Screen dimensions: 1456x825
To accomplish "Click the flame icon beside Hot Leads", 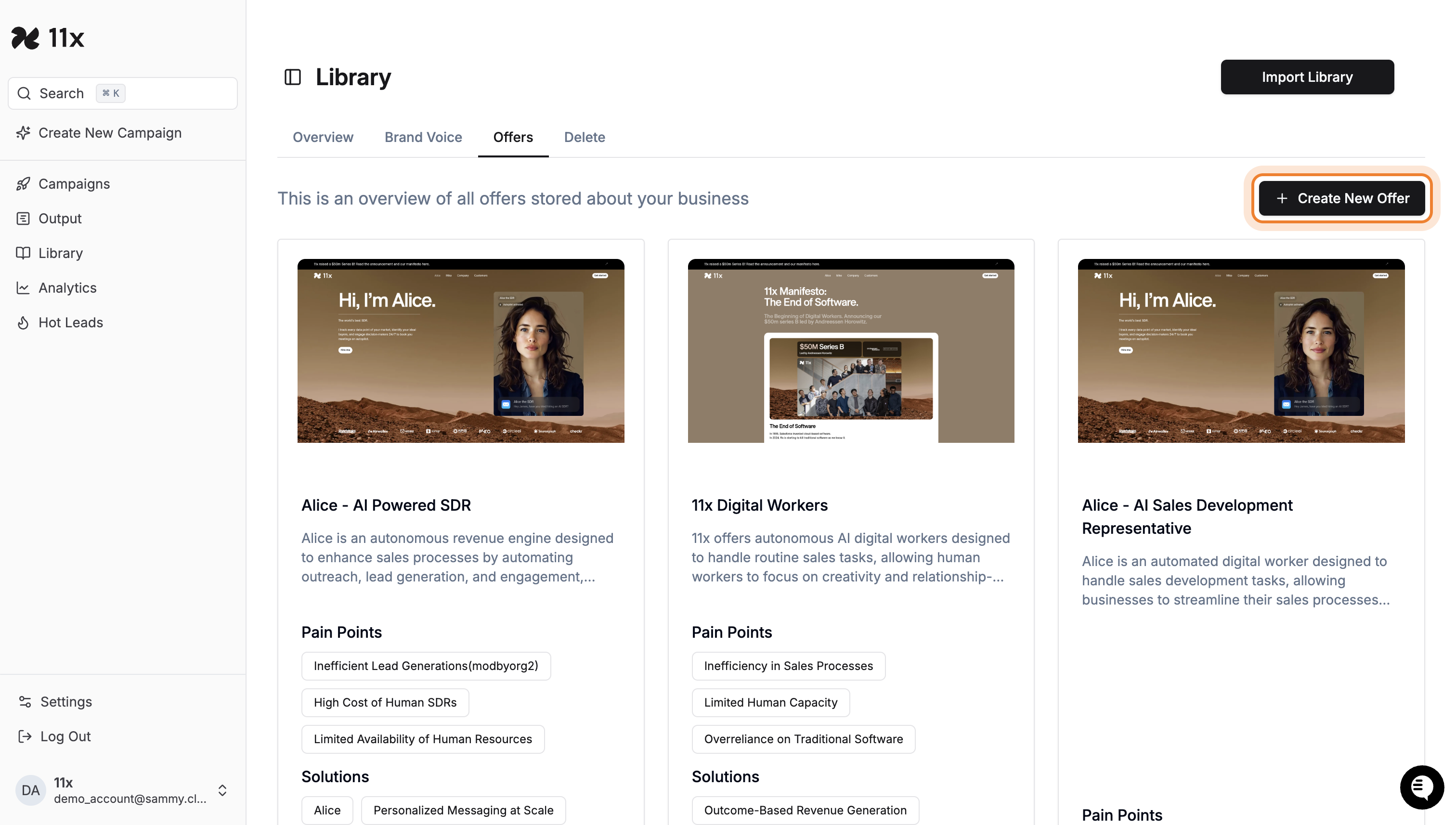I will click(23, 322).
